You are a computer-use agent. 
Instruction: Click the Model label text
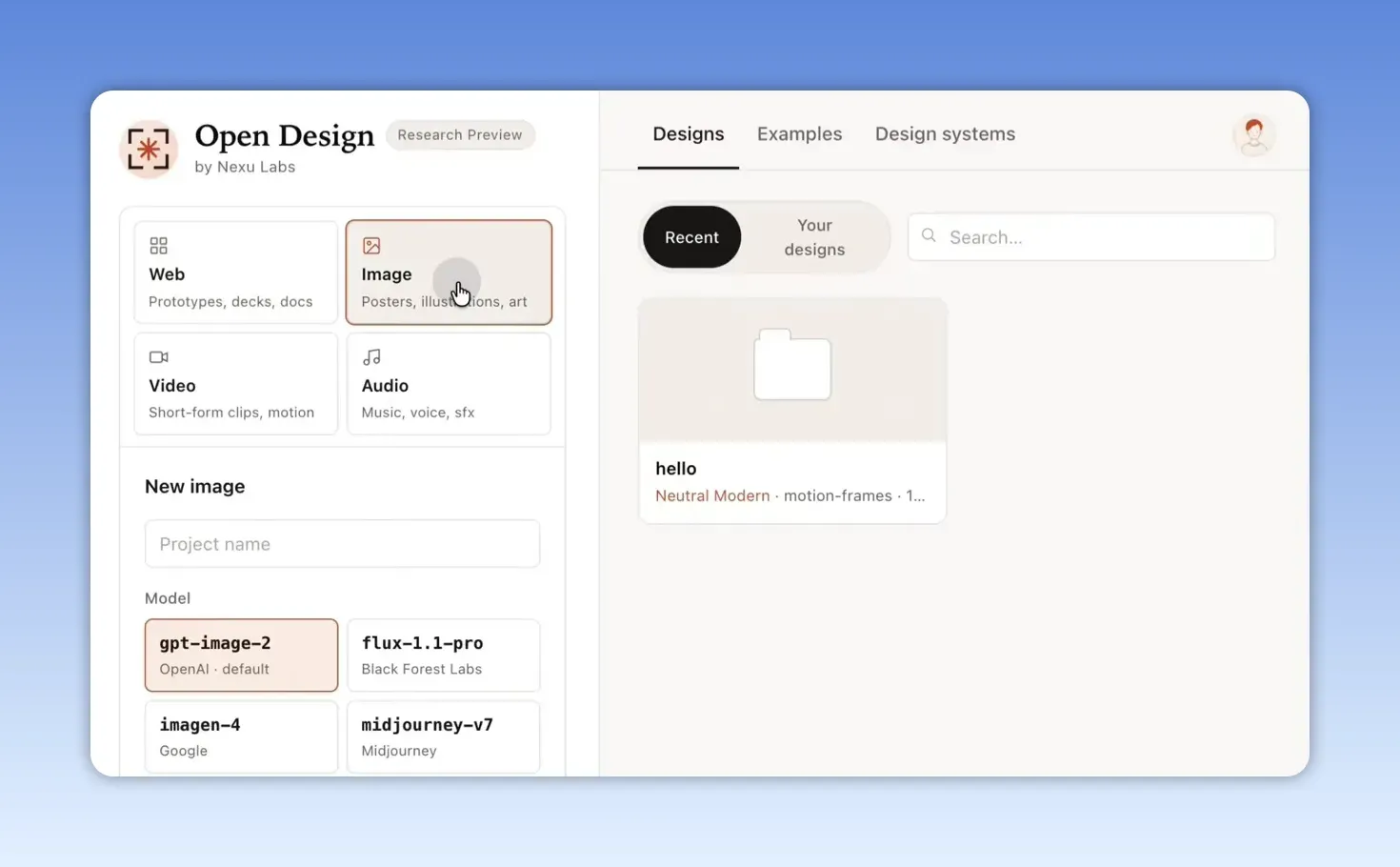pos(168,598)
